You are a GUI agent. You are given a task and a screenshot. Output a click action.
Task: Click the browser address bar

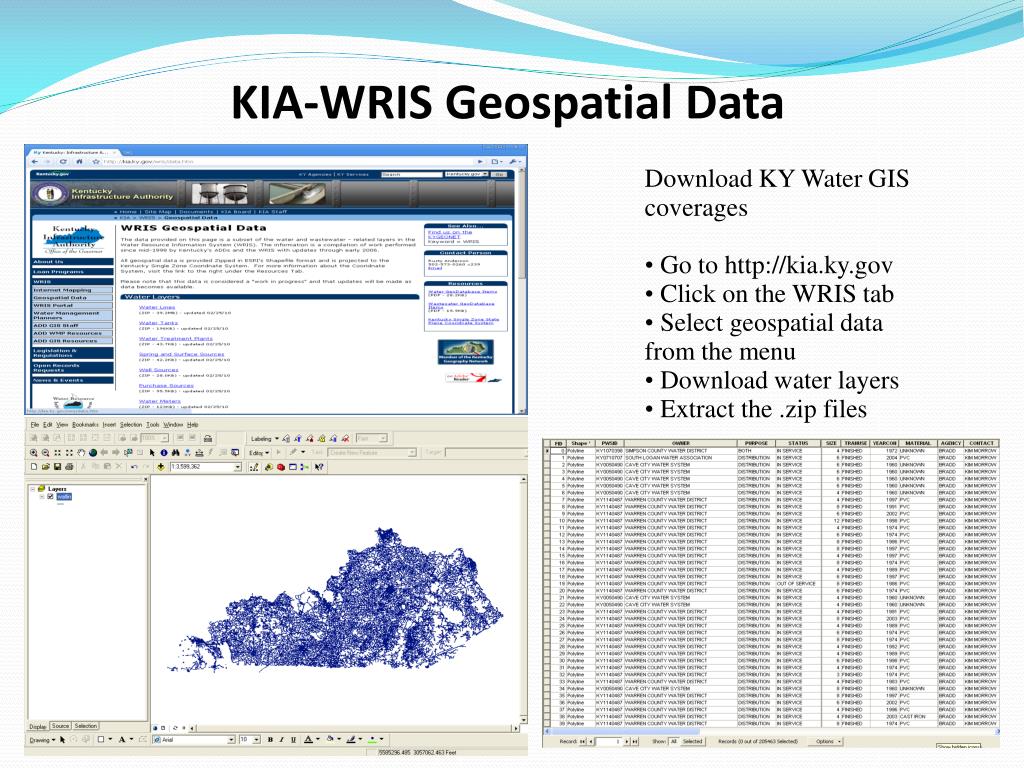pos(287,161)
